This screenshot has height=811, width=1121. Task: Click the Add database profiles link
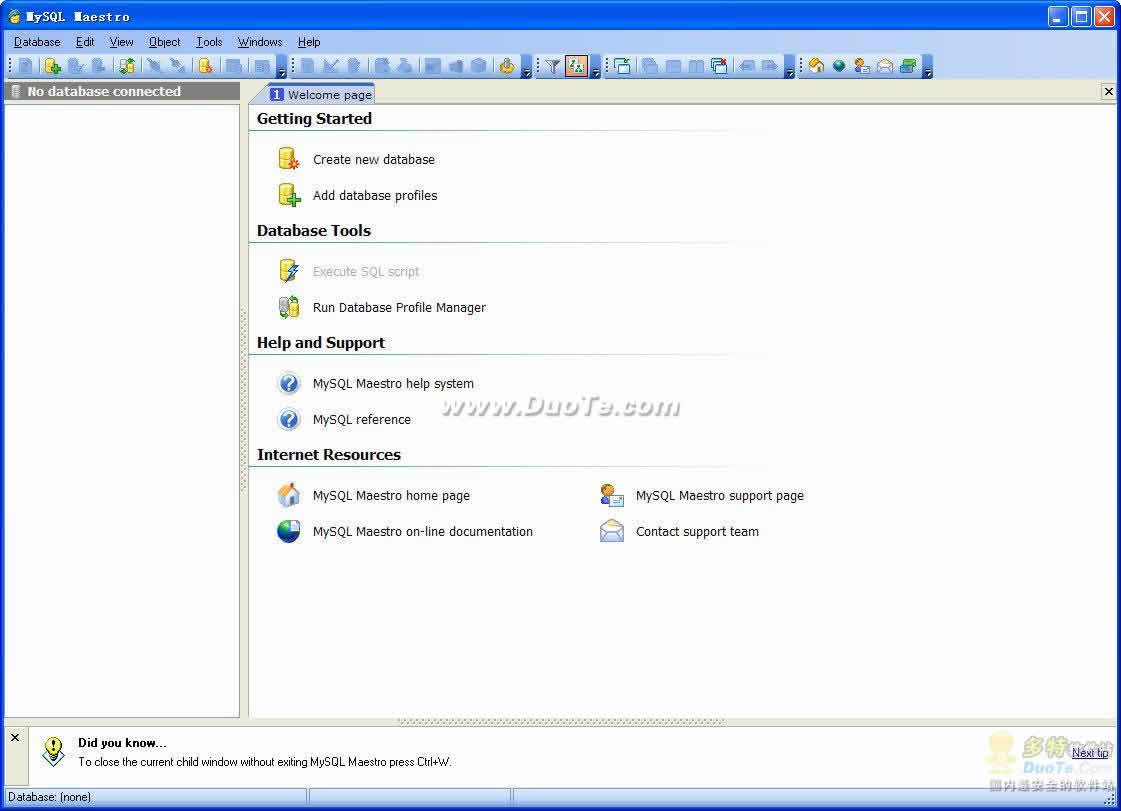click(375, 195)
